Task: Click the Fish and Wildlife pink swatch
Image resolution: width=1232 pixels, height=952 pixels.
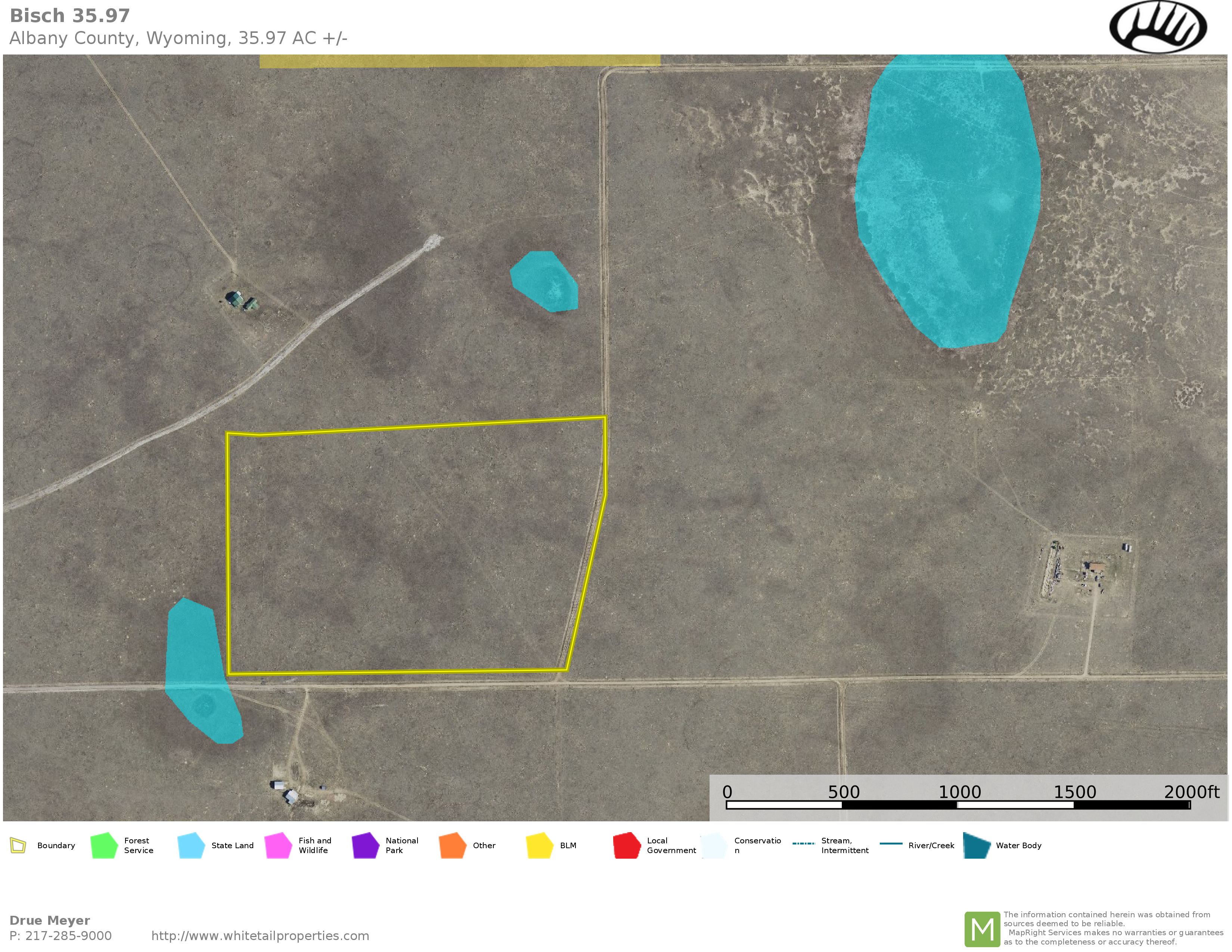Action: (278, 845)
